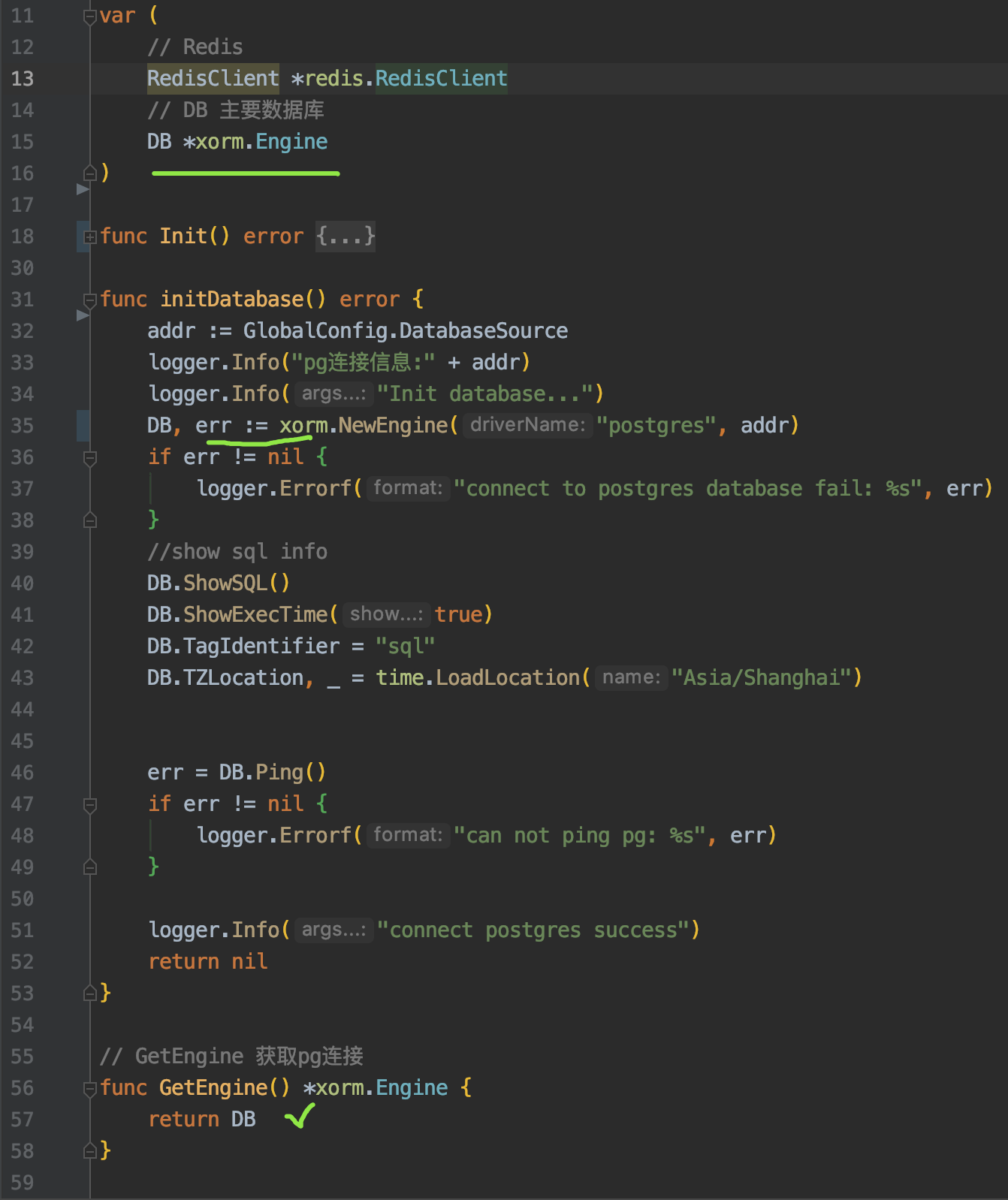Click the '// Redis' comment

(x=195, y=47)
